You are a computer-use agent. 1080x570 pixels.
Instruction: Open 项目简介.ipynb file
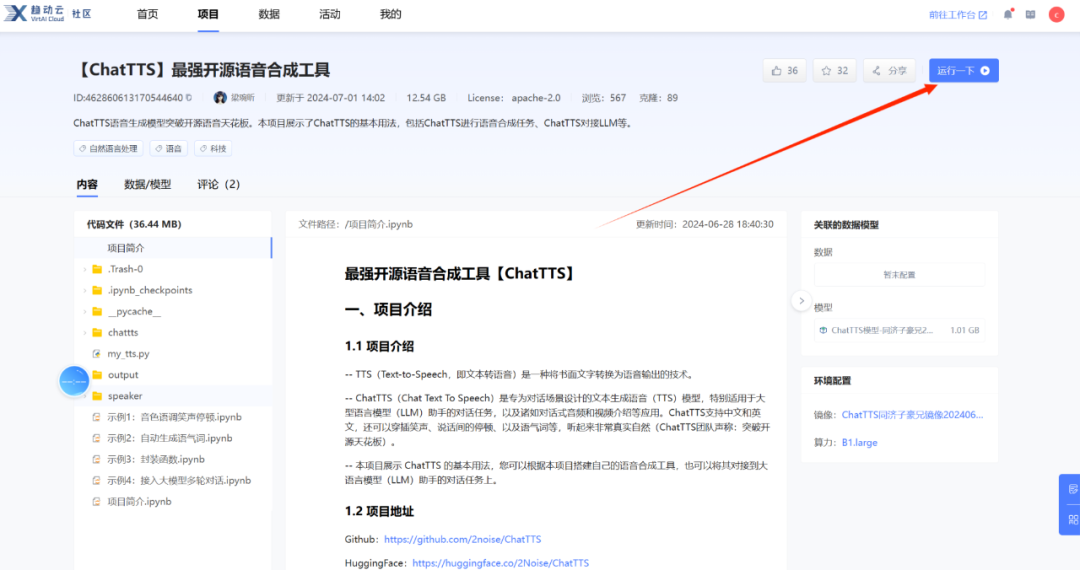tap(139, 502)
